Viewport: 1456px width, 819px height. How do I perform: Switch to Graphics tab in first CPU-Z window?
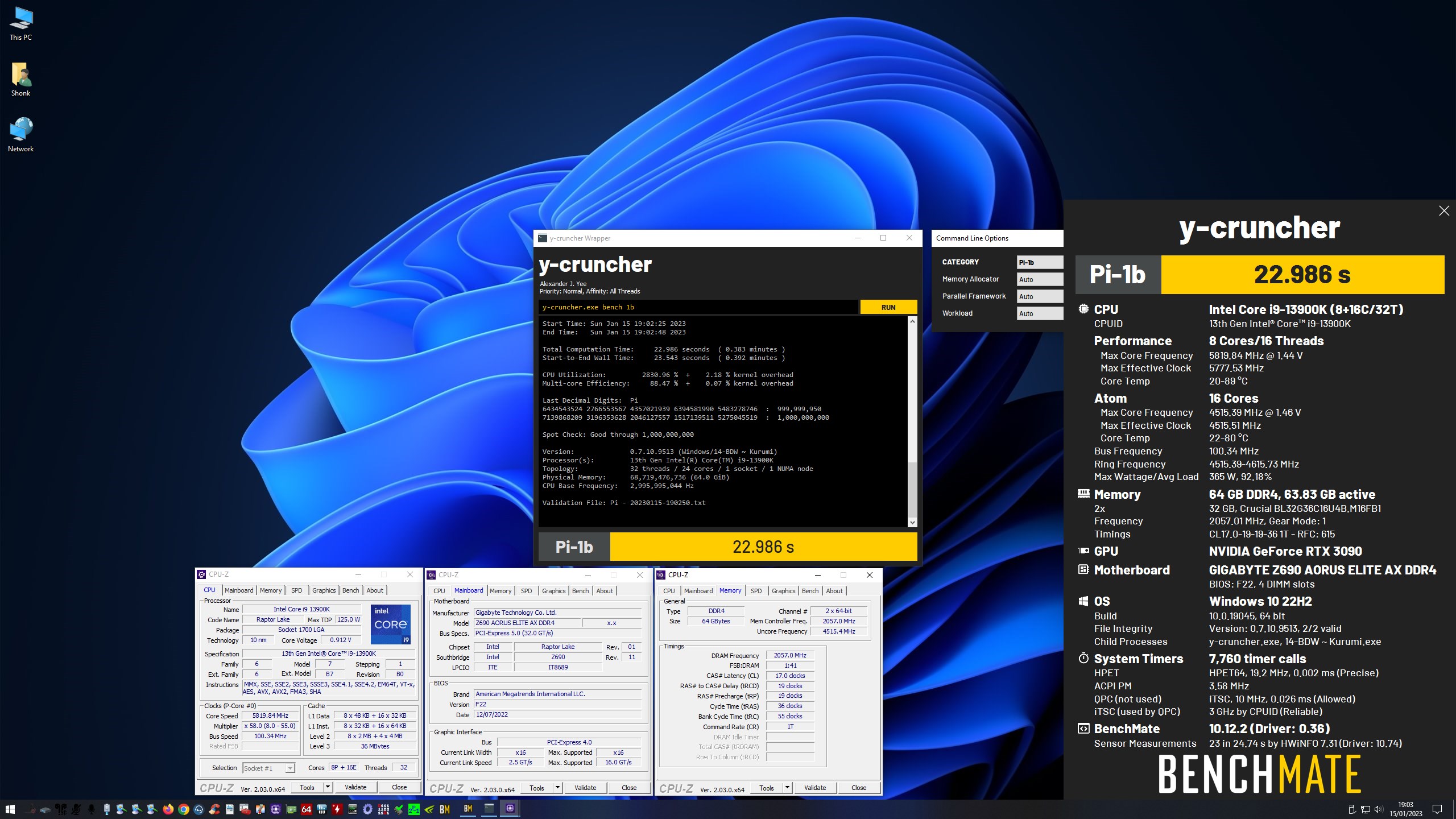[324, 590]
